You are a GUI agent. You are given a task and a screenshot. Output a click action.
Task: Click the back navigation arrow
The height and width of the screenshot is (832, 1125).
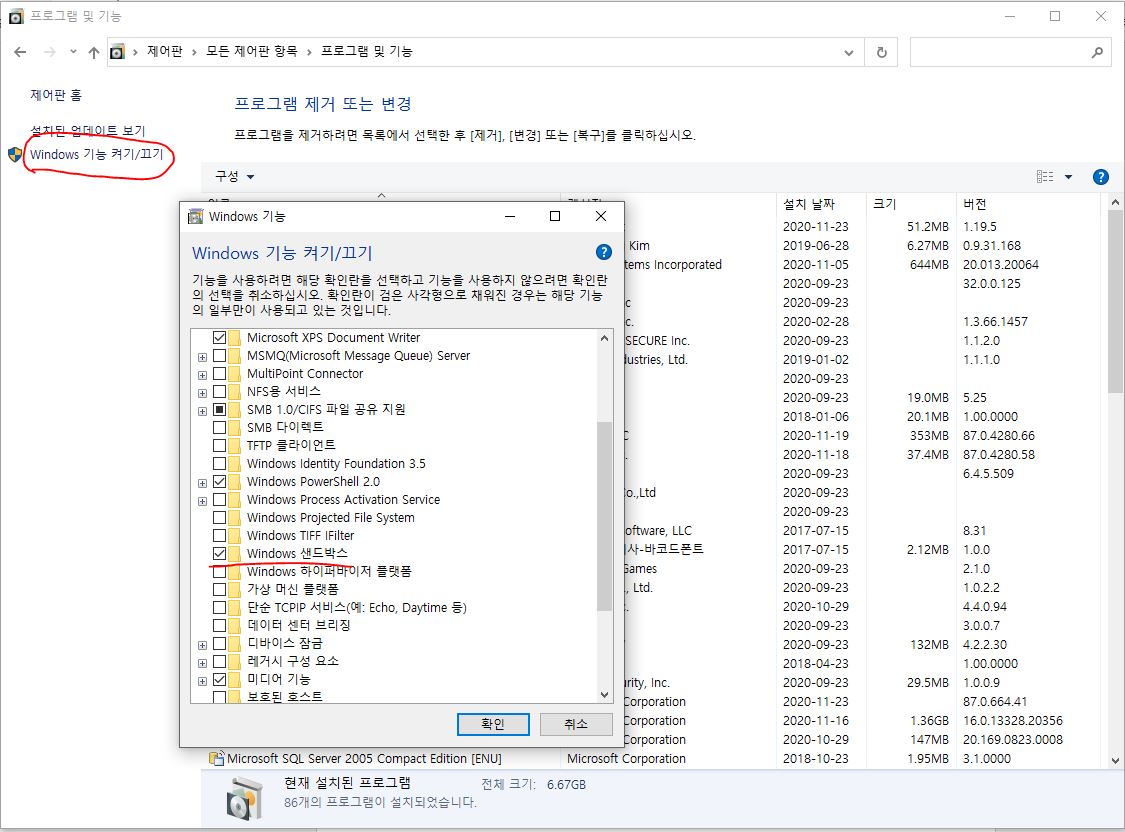pyautogui.click(x=20, y=52)
